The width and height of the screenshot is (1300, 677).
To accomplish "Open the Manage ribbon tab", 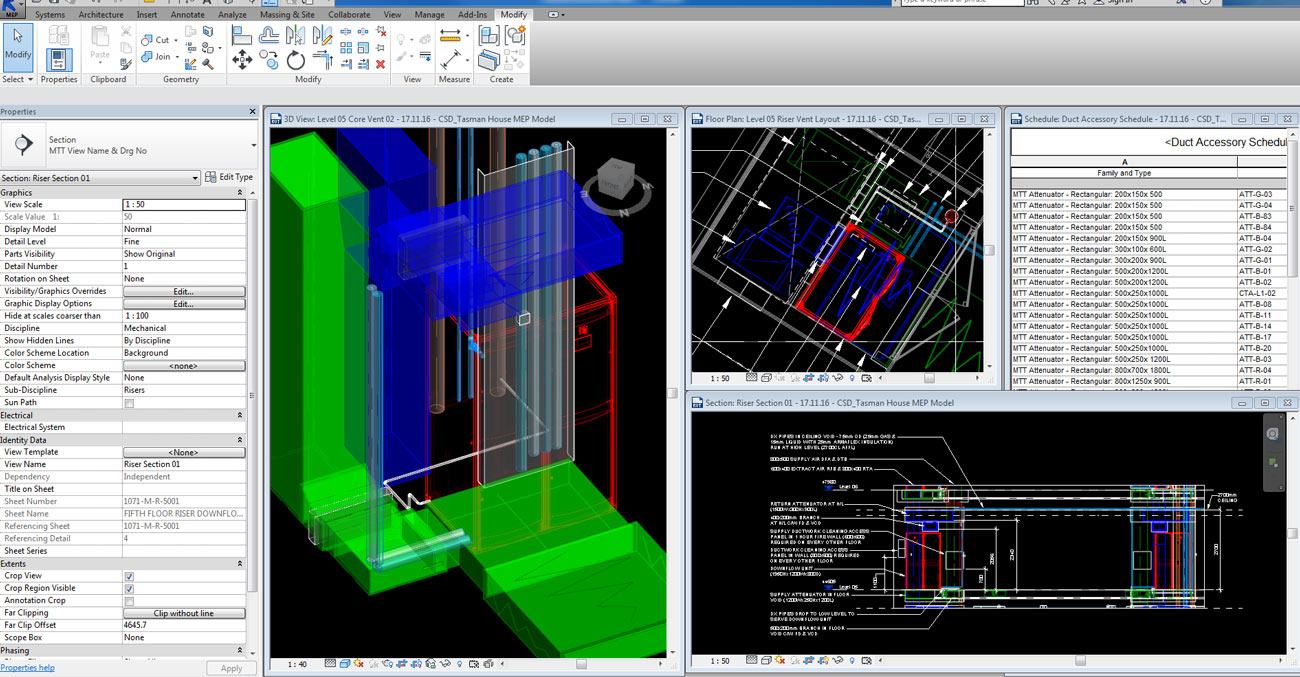I will (430, 15).
